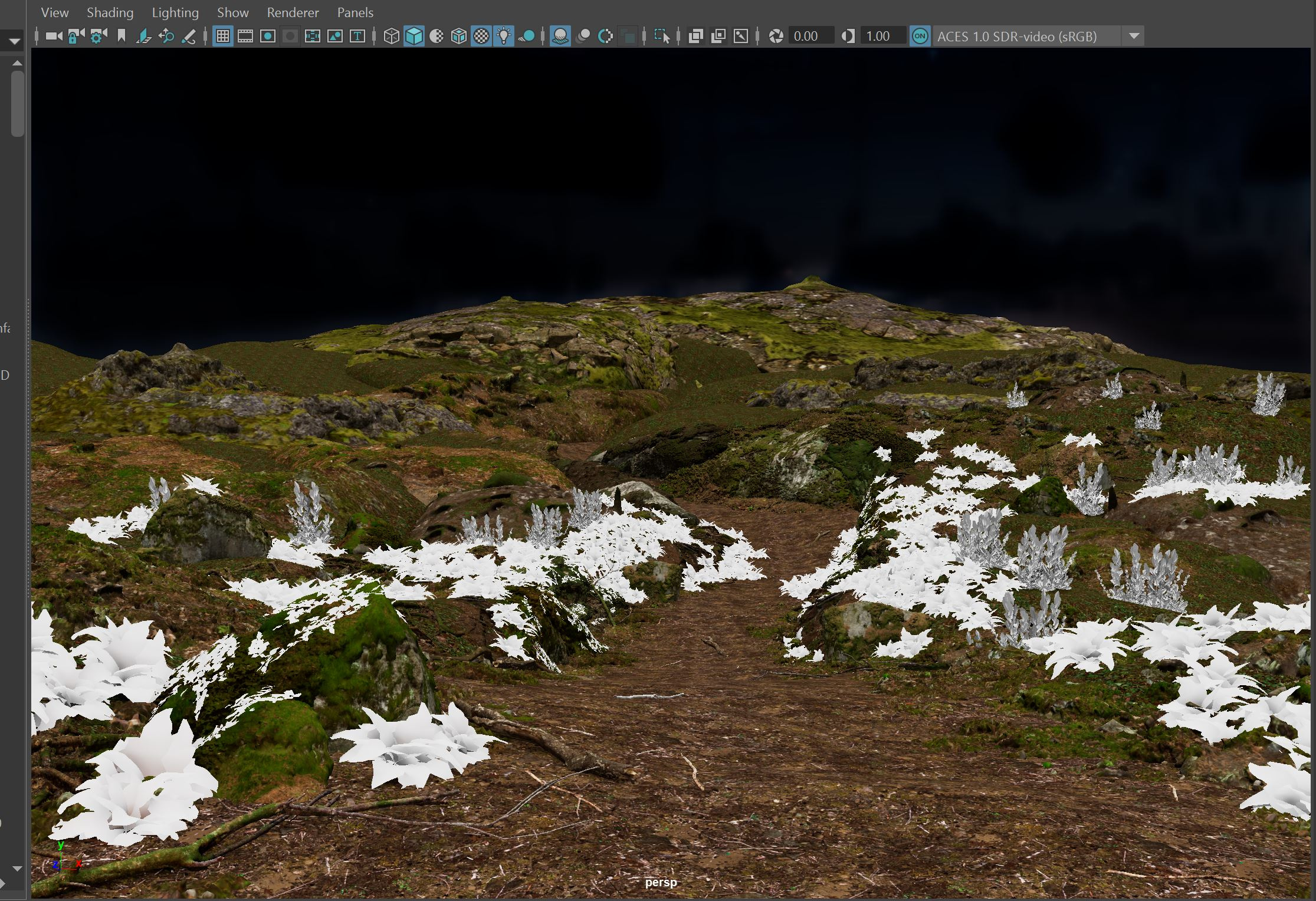The height and width of the screenshot is (901, 1316).
Task: Toggle the Field Chart display
Action: tap(312, 37)
